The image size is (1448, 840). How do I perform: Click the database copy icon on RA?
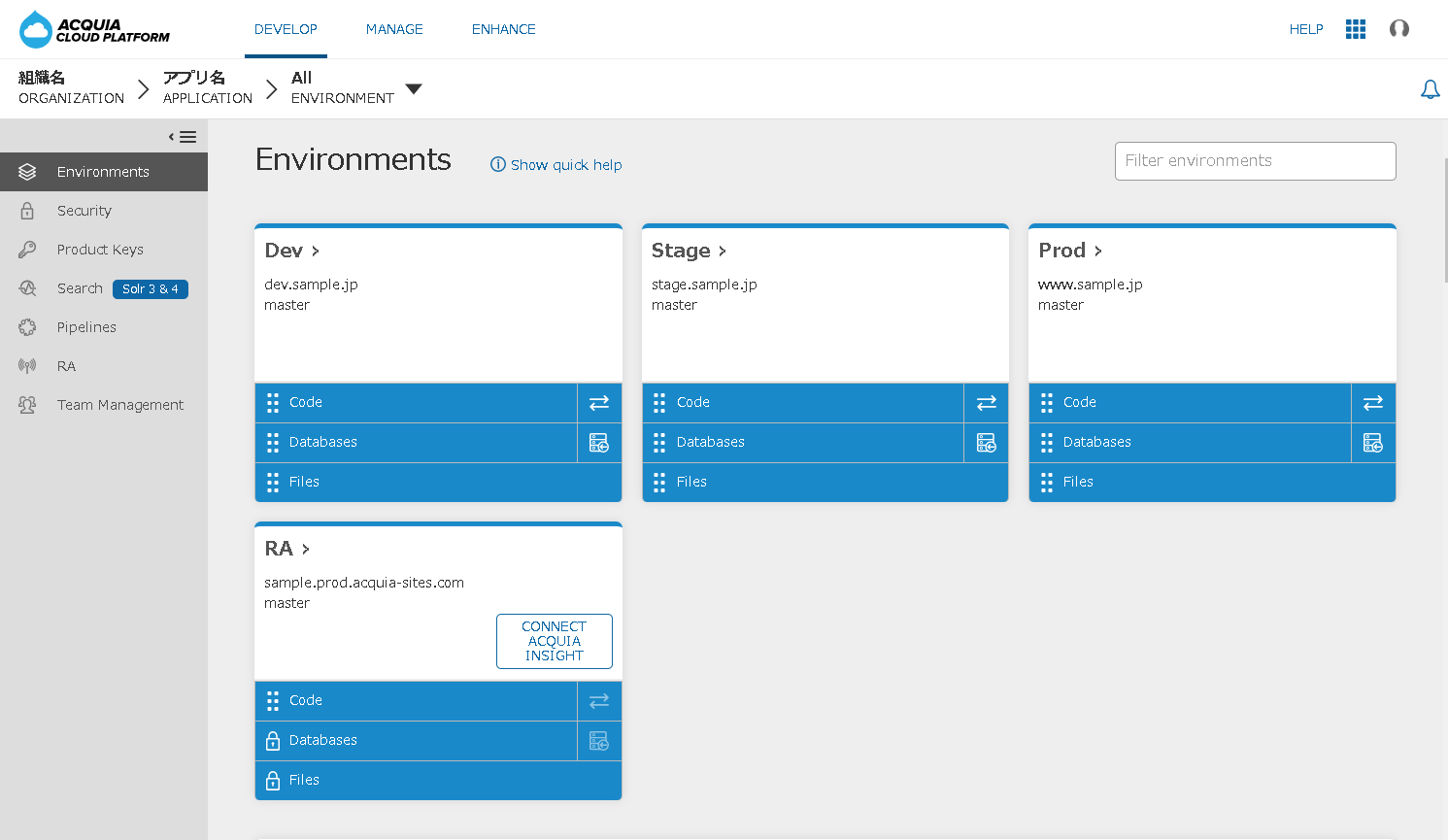599,741
